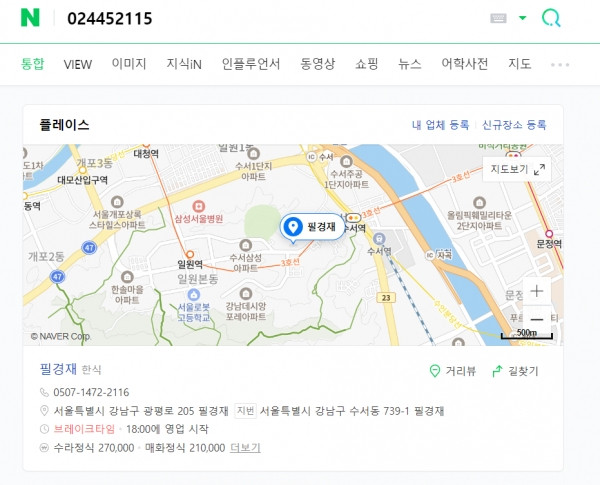Open the 어학사전 tab
This screenshot has width=600, height=485.
coord(465,64)
